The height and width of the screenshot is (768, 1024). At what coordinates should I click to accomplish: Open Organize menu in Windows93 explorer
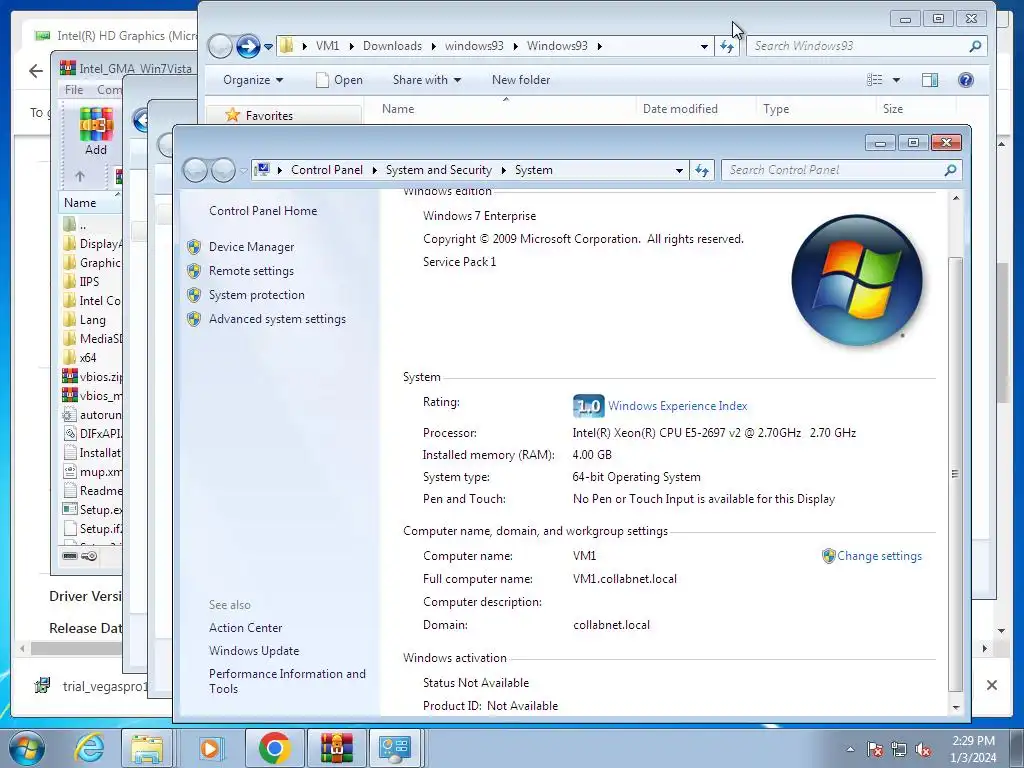(x=253, y=80)
